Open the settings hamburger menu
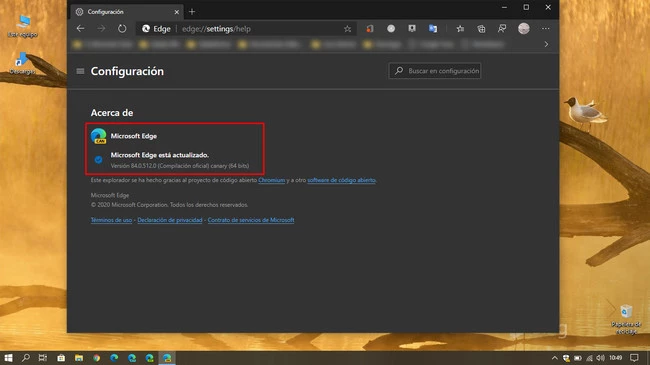The image size is (650, 365). tap(80, 71)
